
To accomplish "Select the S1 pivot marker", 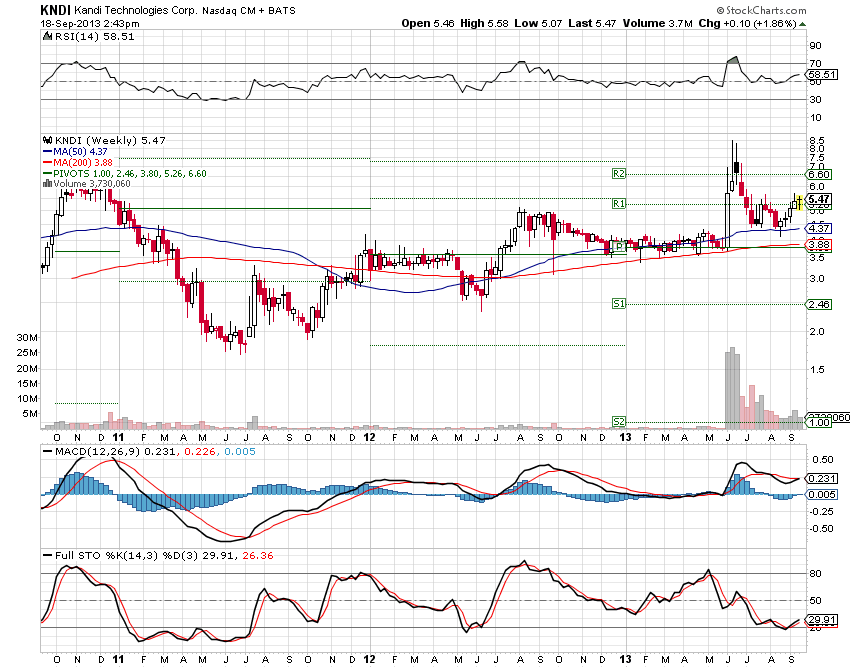I will (619, 304).
